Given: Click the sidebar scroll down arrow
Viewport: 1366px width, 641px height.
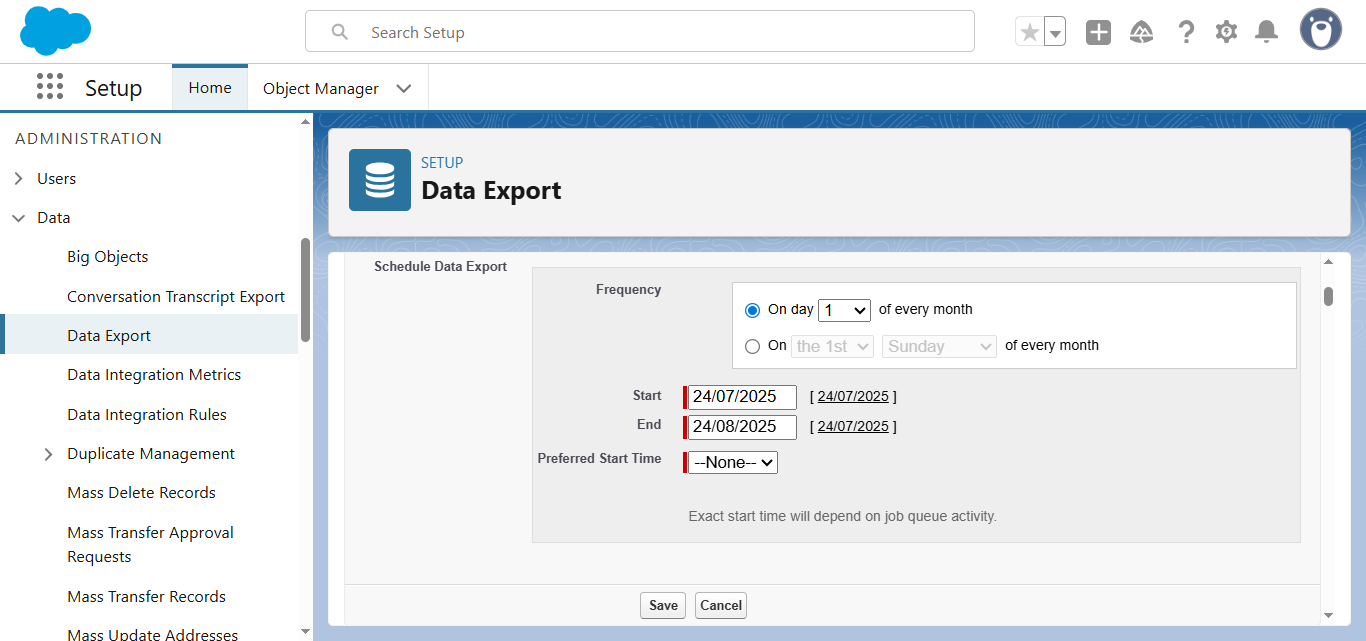Looking at the screenshot, I should coord(305,631).
